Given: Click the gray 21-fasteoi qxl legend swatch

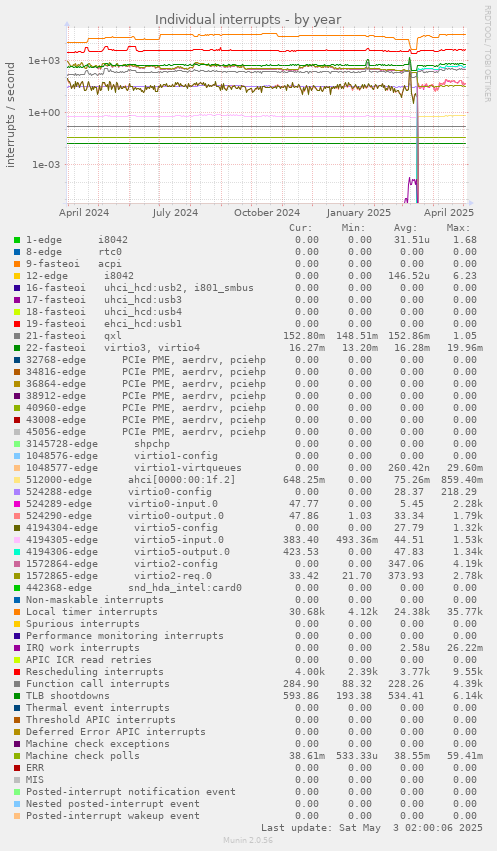Looking at the screenshot, I should point(17,336).
